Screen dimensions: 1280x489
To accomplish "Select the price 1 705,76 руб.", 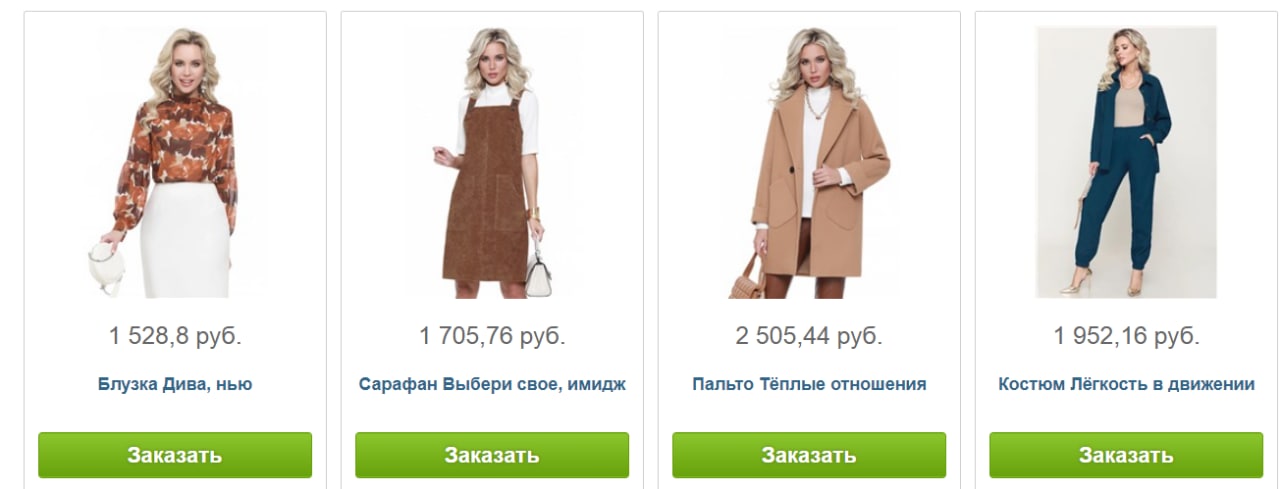I will point(492,336).
